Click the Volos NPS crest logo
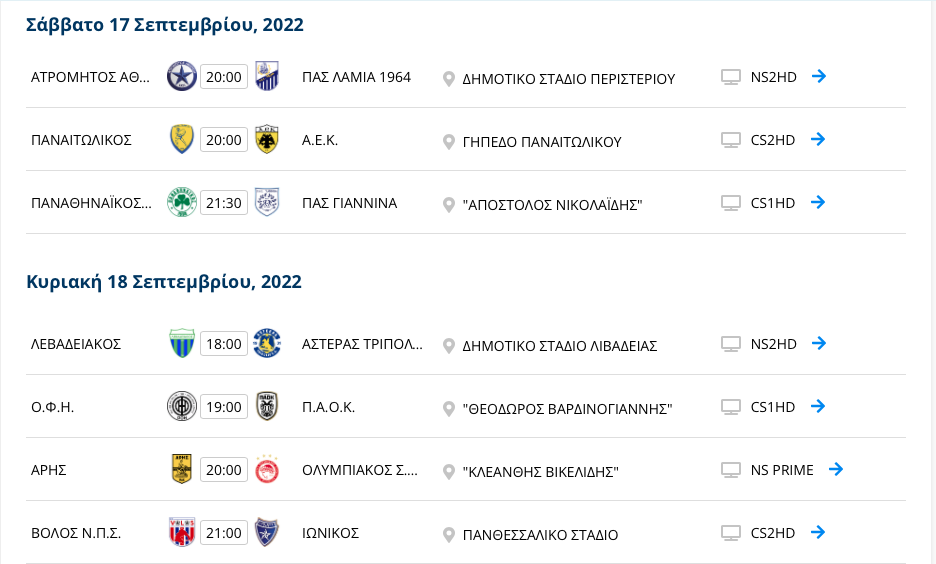Image resolution: width=936 pixels, height=564 pixels. (x=181, y=532)
